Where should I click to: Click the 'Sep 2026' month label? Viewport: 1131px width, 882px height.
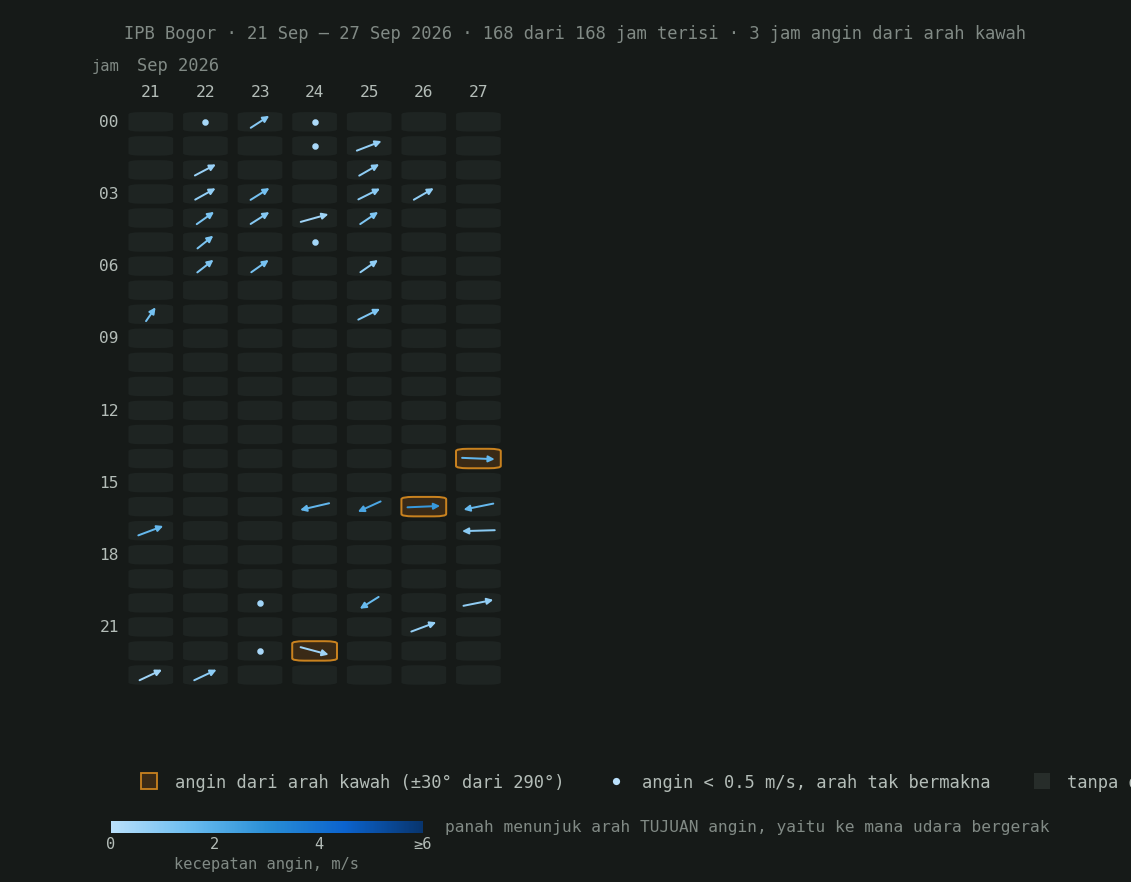pos(177,66)
